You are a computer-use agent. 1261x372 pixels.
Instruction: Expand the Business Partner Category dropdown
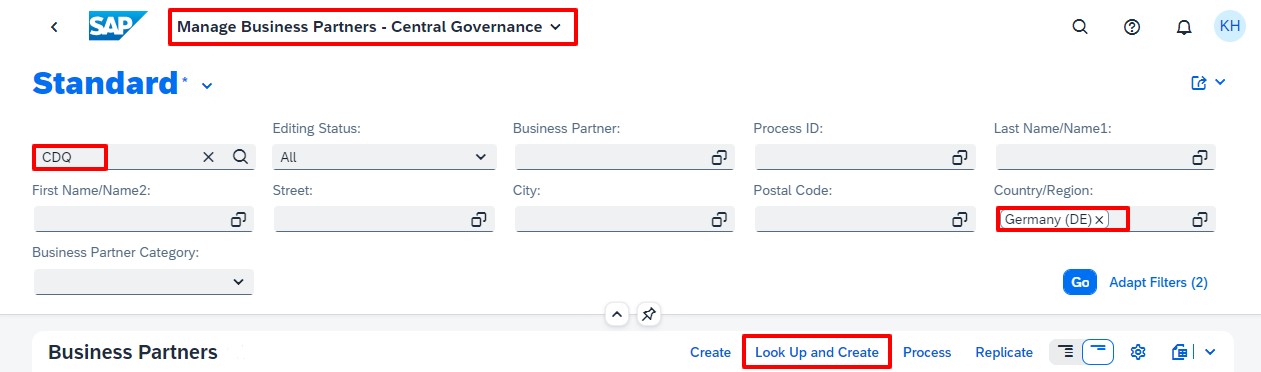pos(144,282)
